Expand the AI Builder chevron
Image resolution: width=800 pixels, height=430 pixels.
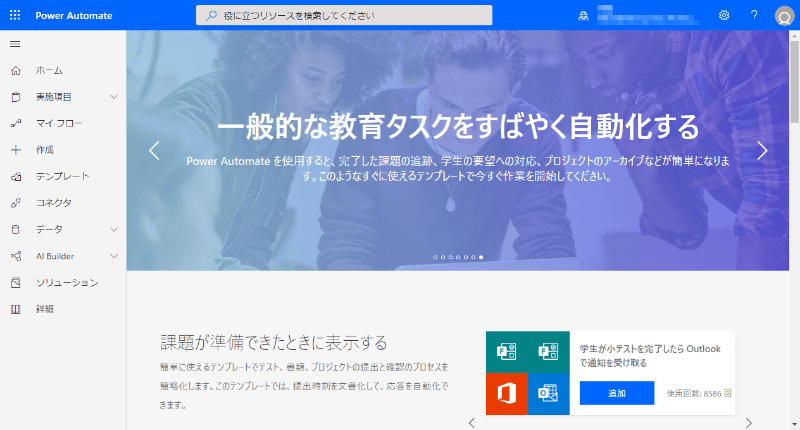click(114, 256)
